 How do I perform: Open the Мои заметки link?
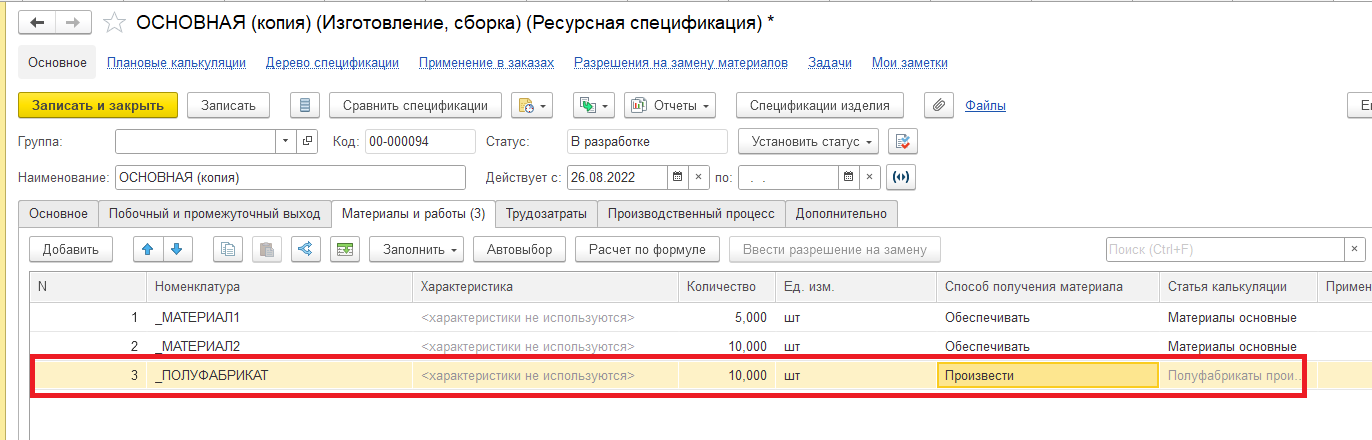pos(909,62)
